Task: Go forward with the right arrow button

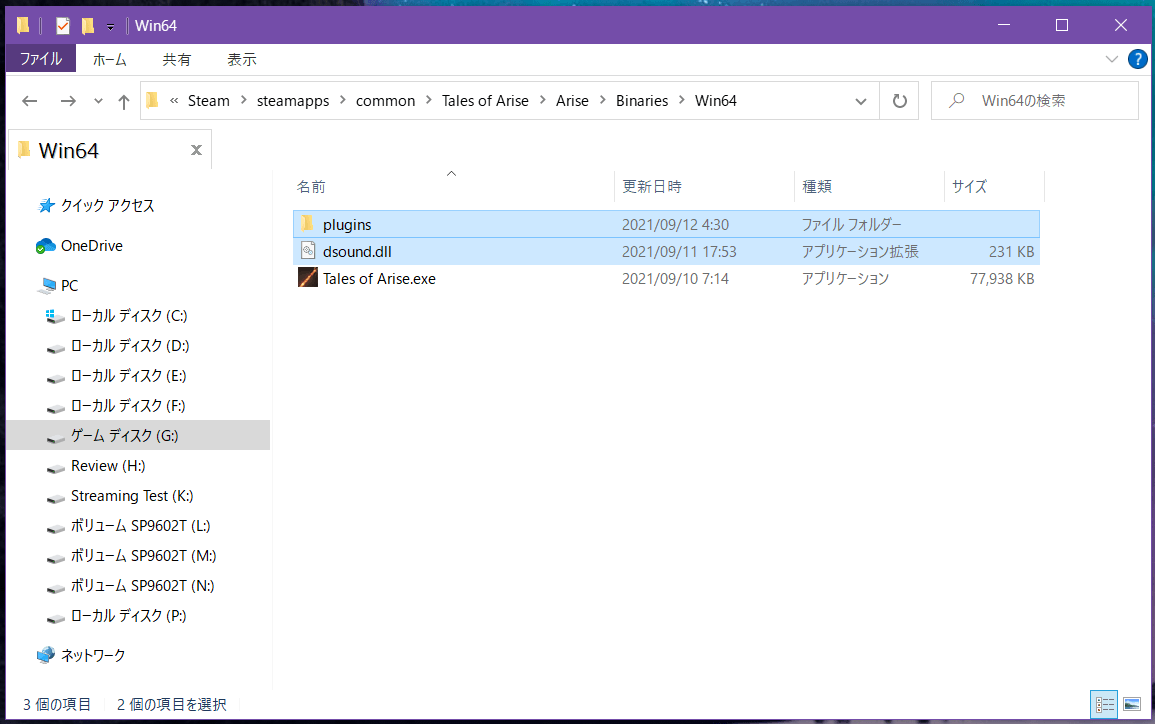Action: pos(68,101)
